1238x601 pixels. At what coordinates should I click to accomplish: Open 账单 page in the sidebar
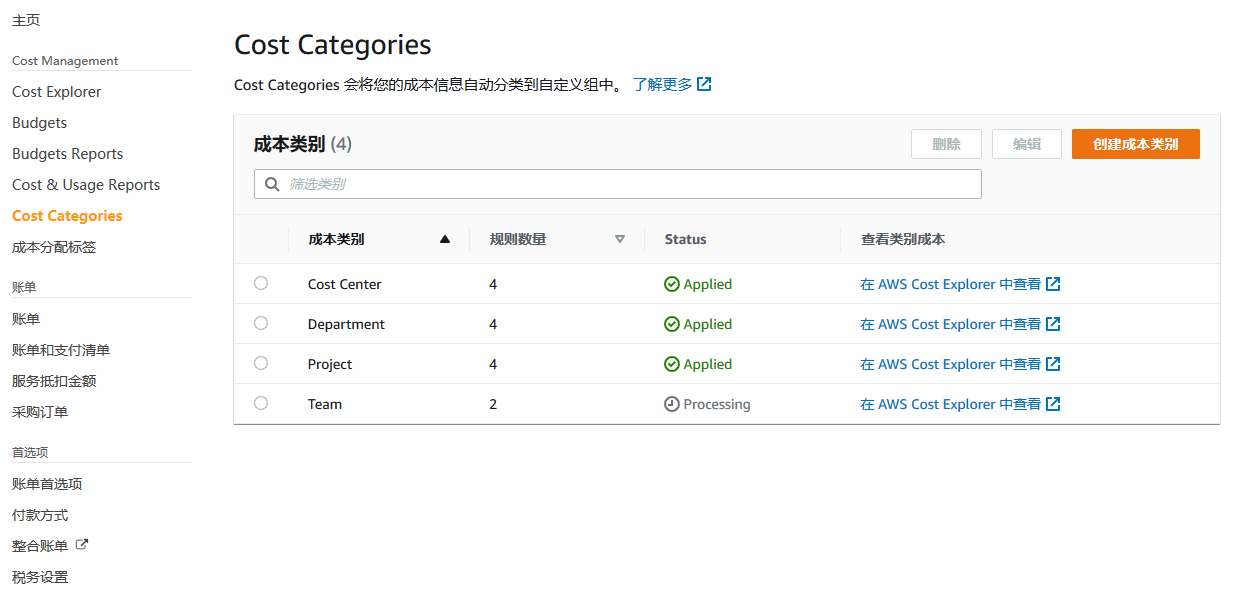pyautogui.click(x=26, y=318)
